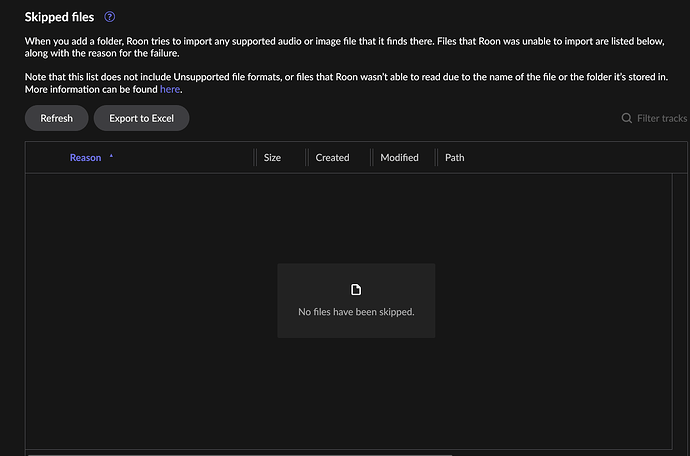The width and height of the screenshot is (690, 456).
Task: Focus the Filter tracks search field
Action: [661, 118]
